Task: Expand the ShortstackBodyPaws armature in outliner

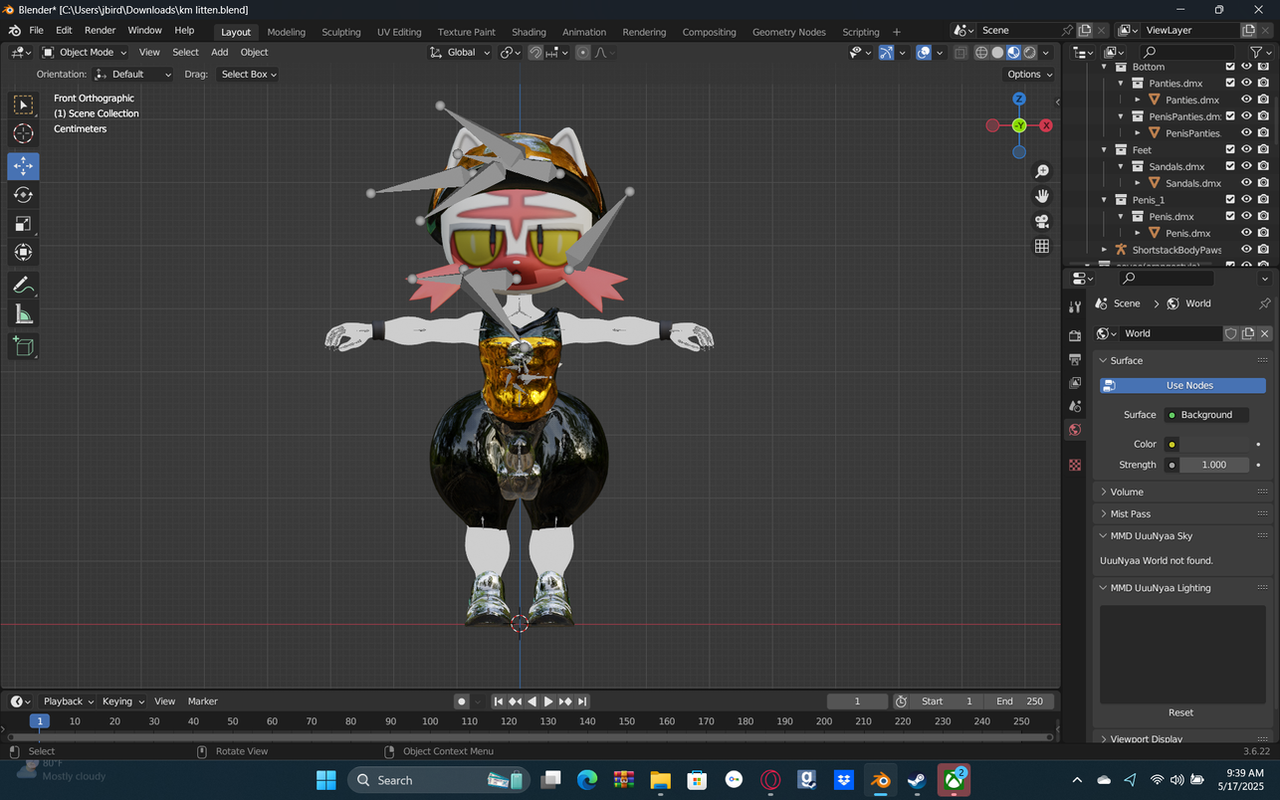Action: click(x=1105, y=249)
